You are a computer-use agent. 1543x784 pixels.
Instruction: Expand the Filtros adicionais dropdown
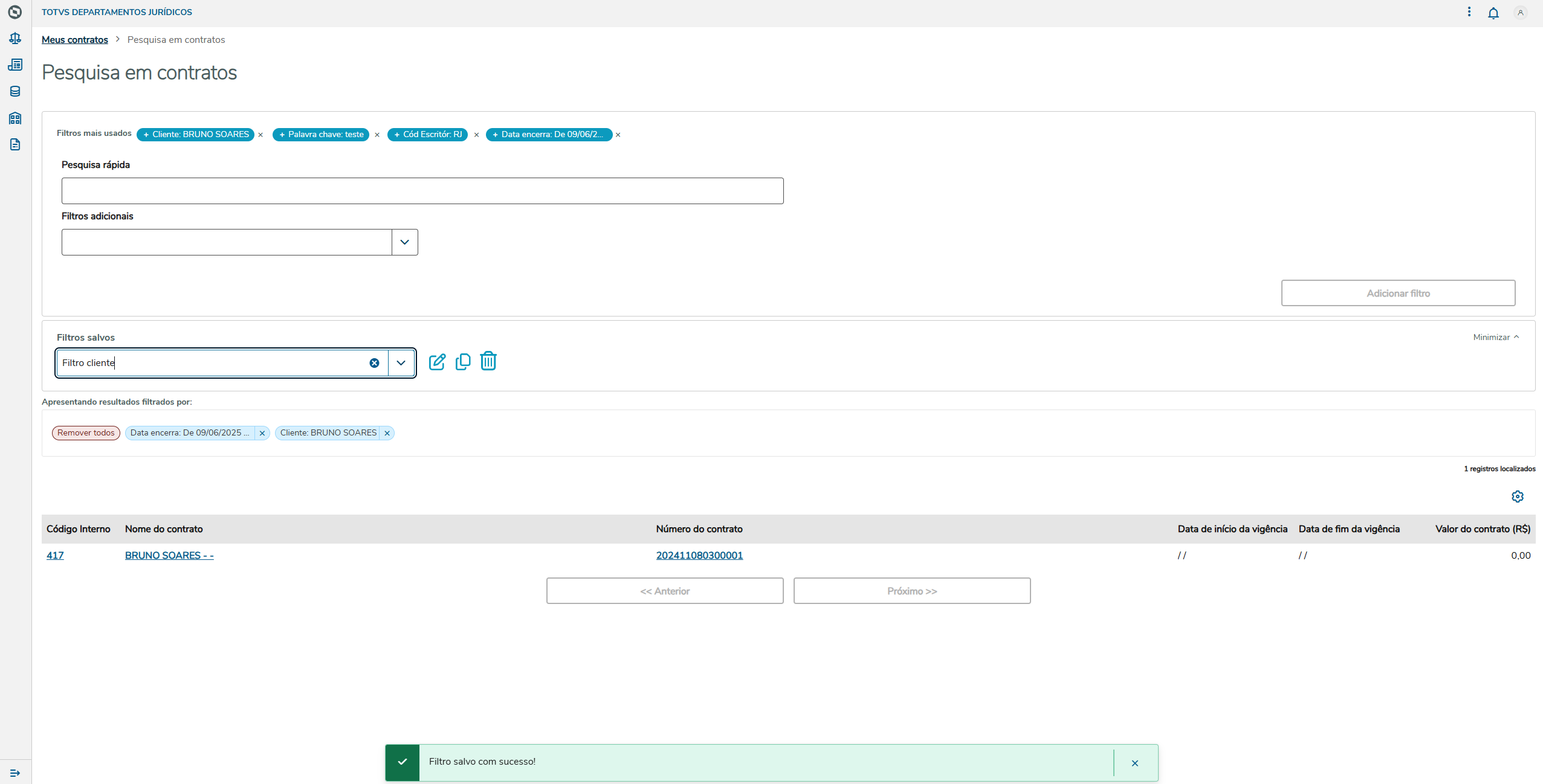tap(404, 242)
